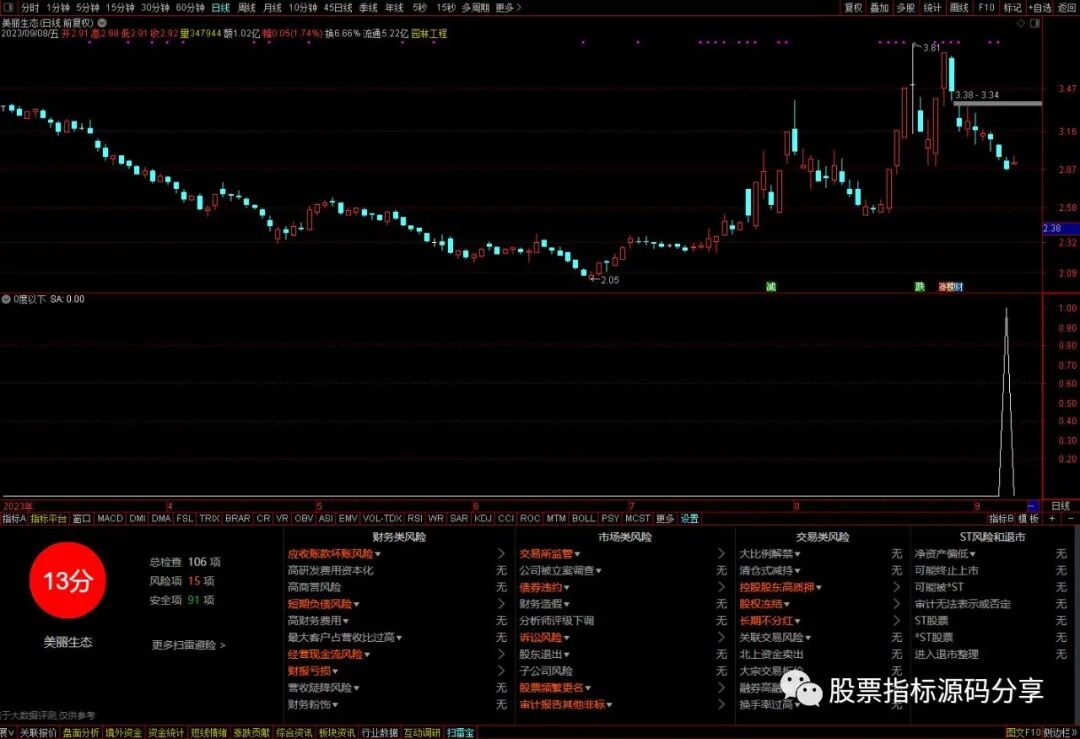Toggle the side panel icon at chart top right
The image size is (1080, 739).
click(x=1035, y=23)
